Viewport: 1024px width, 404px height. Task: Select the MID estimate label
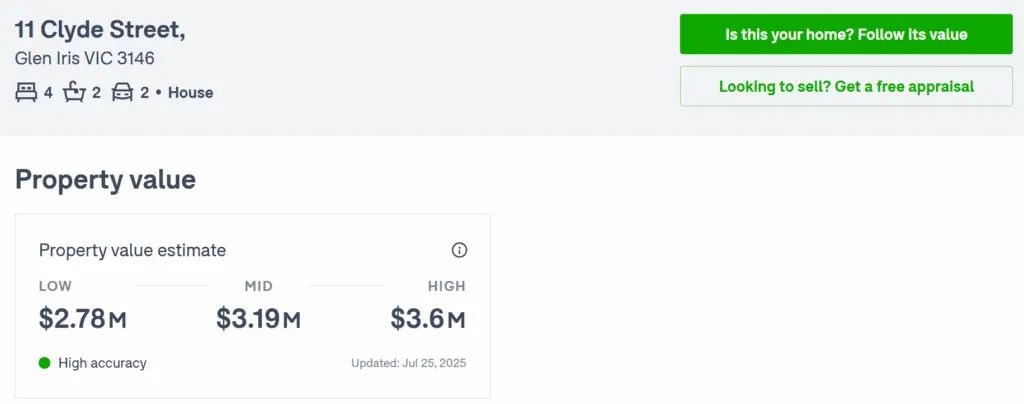tap(259, 286)
